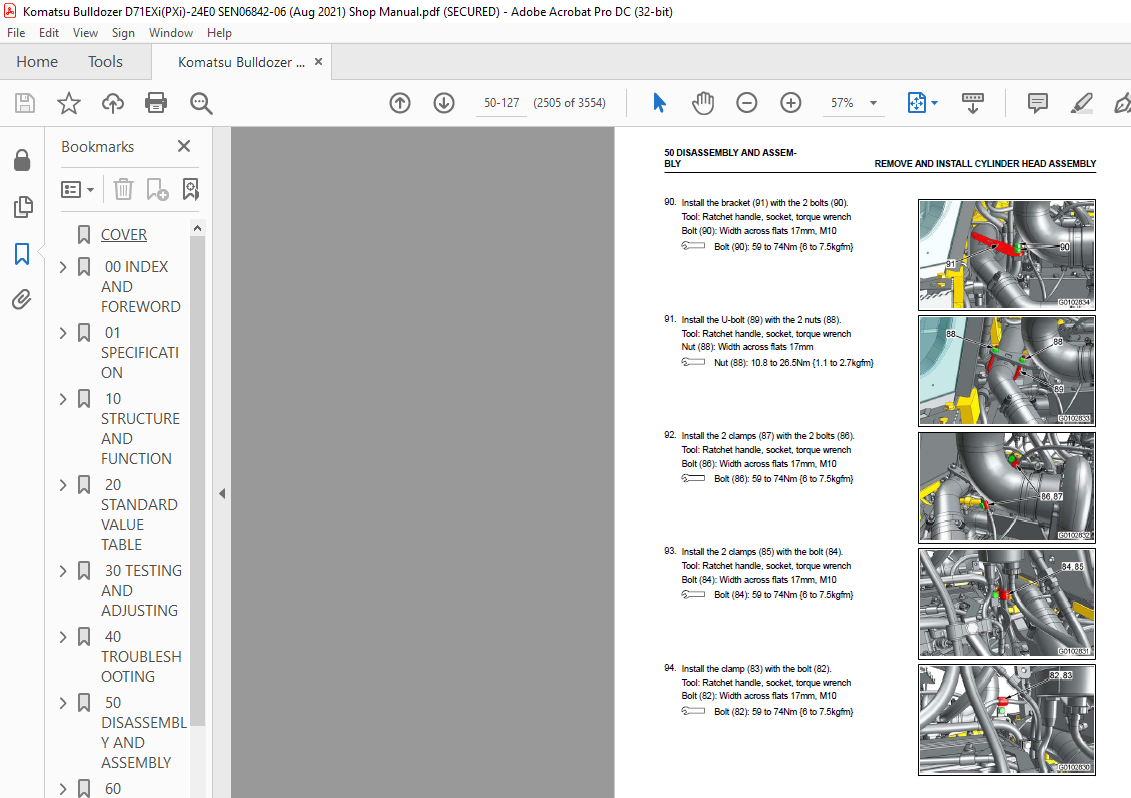
Task: Close the Bookmarks panel
Action: click(184, 146)
